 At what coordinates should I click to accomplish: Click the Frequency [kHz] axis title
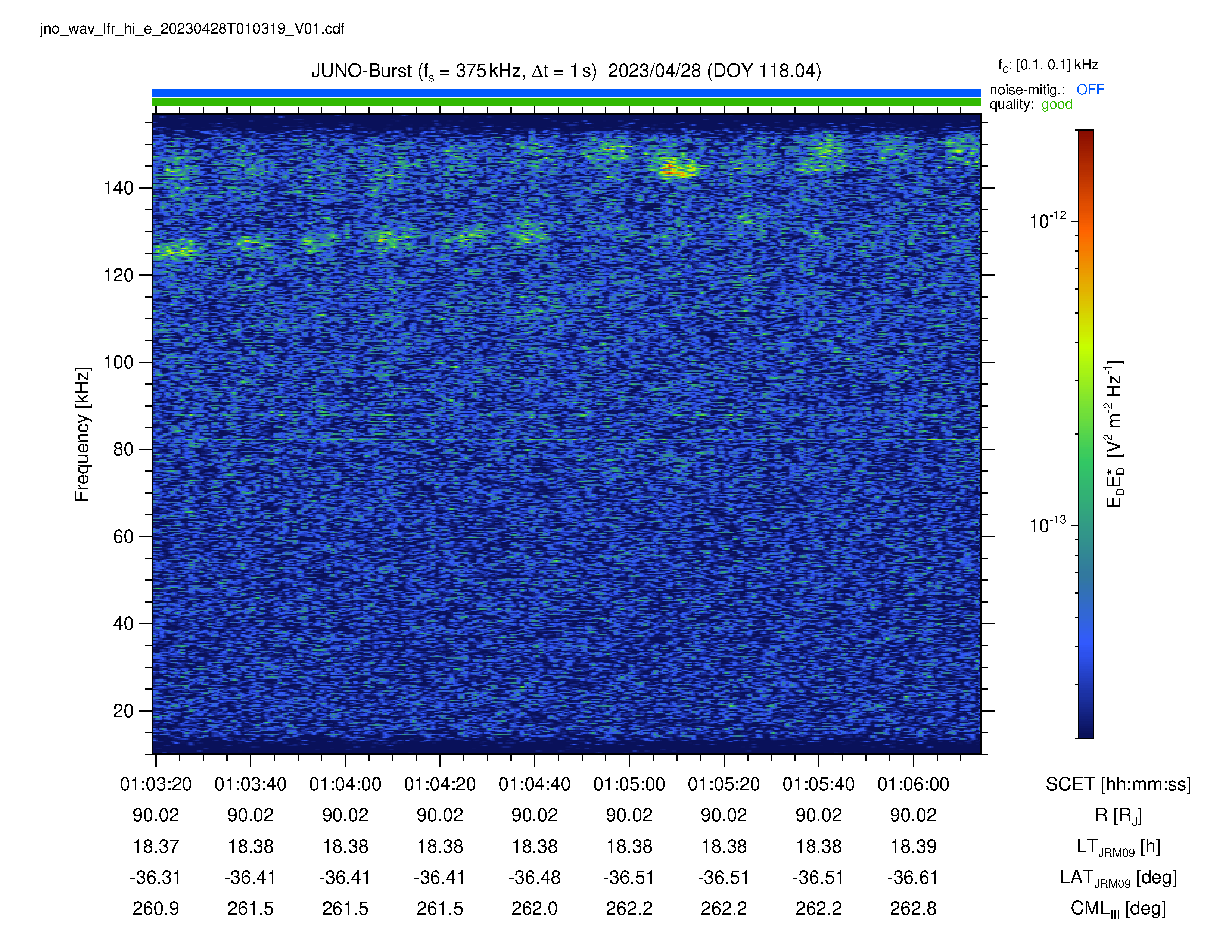(x=82, y=434)
